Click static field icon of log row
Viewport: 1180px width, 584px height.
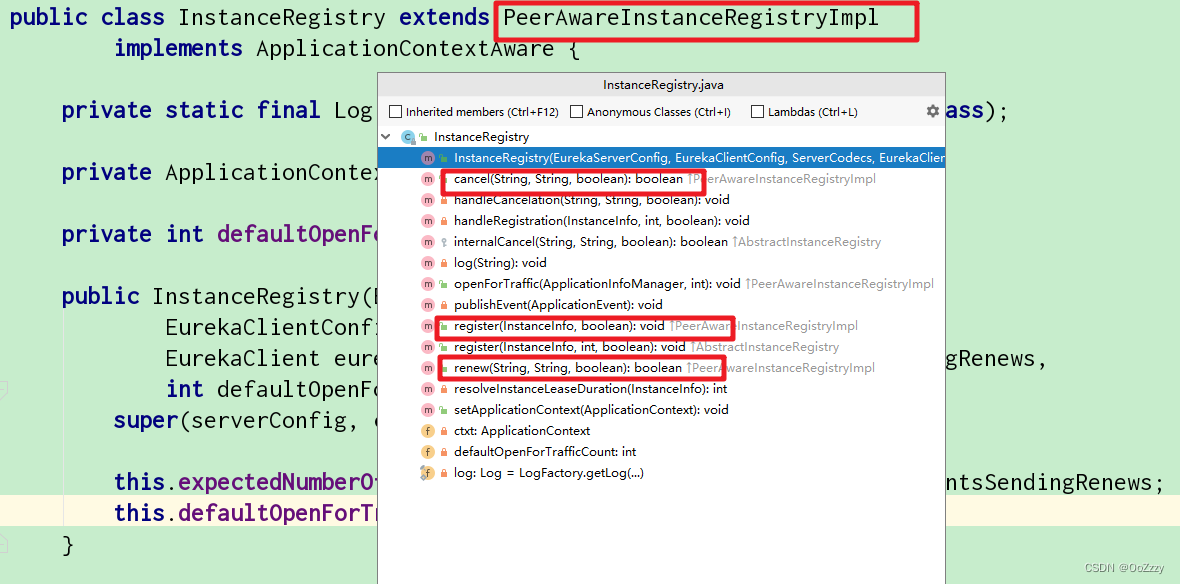coord(427,473)
